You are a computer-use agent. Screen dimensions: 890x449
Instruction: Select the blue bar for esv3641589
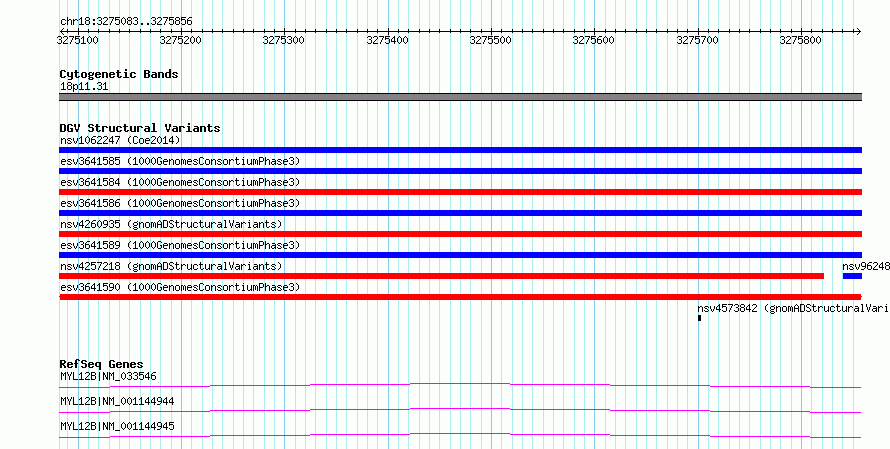click(x=460, y=255)
